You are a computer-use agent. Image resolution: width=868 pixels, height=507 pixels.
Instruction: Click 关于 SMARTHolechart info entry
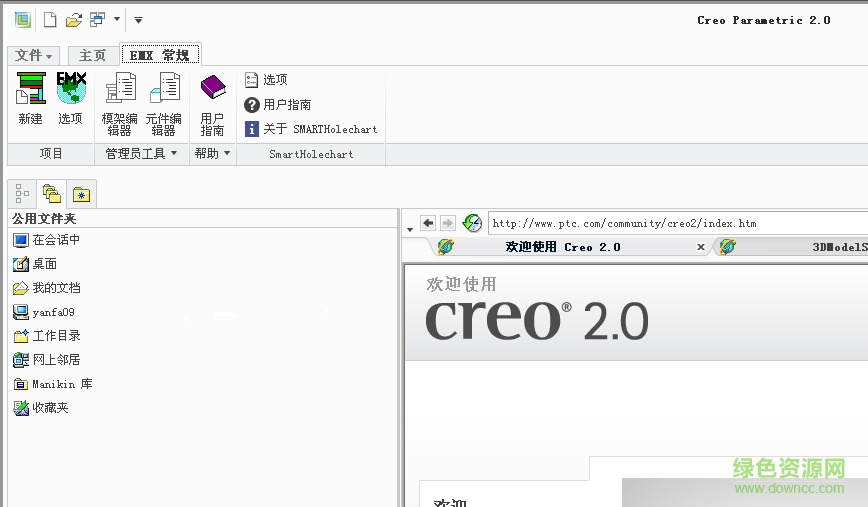pyautogui.click(x=311, y=129)
